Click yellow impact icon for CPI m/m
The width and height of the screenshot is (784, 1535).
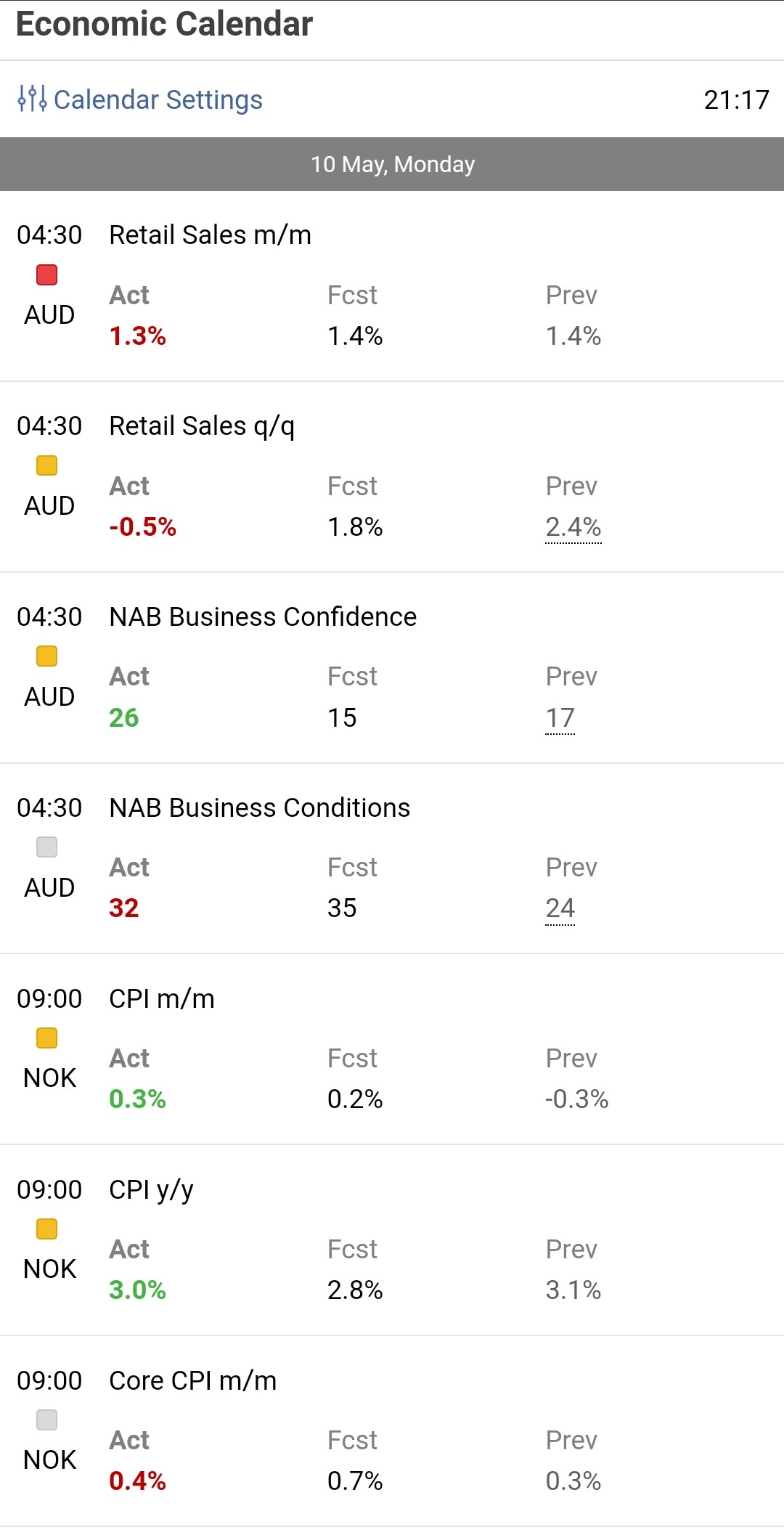[x=47, y=1038]
